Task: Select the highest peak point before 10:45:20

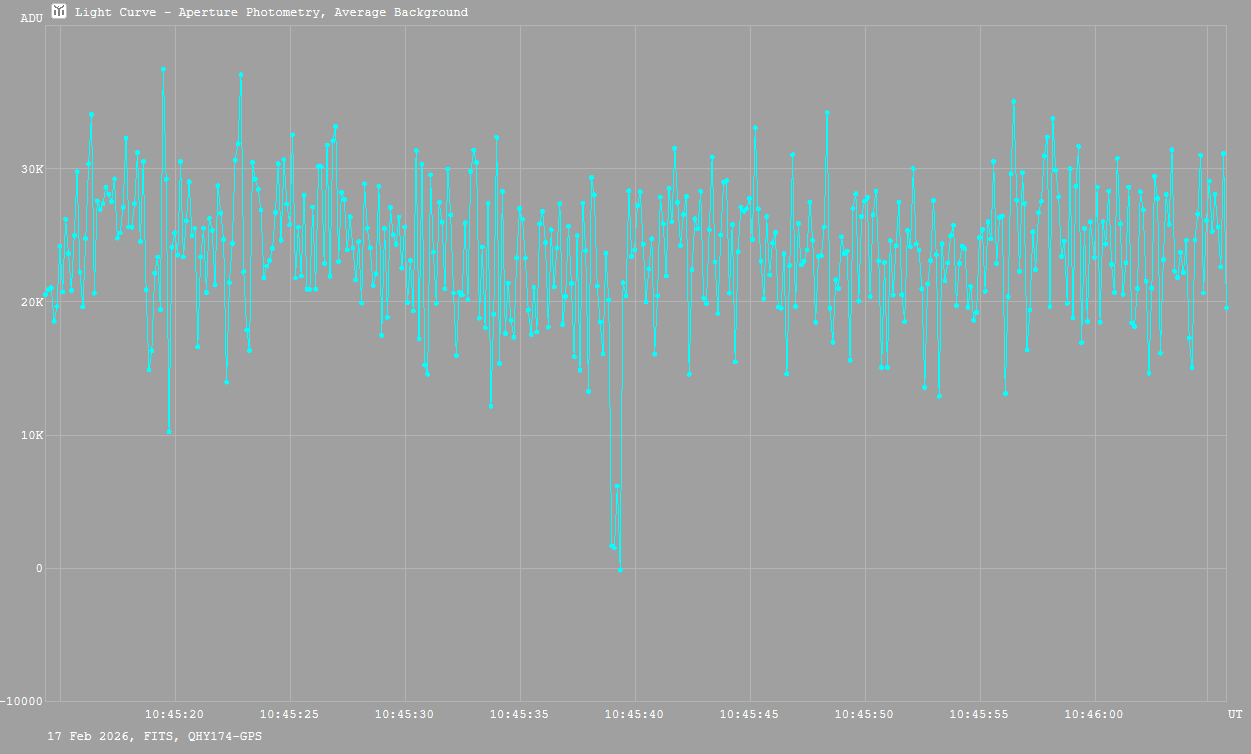Action: (x=163, y=70)
